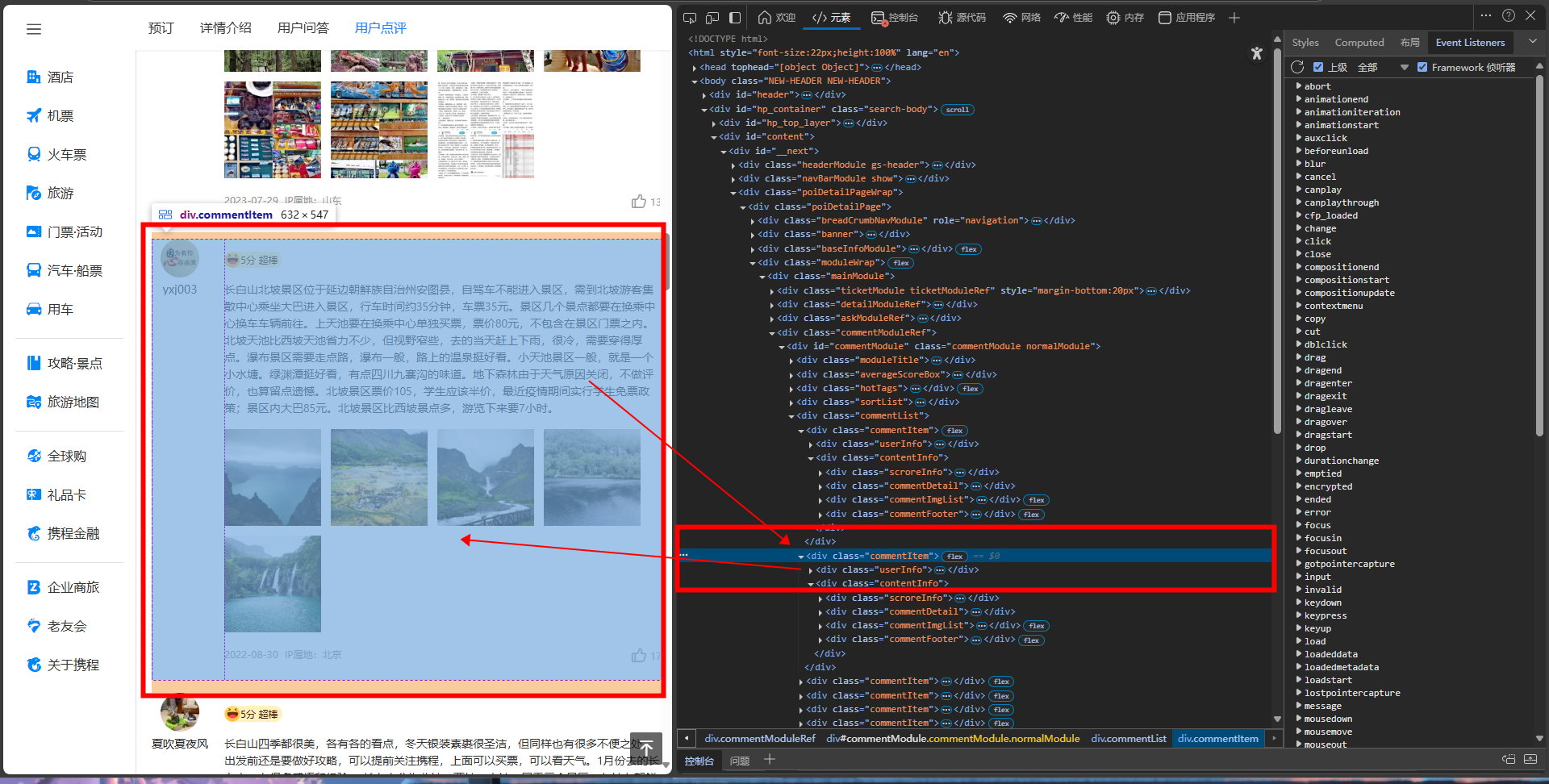This screenshot has height=784, width=1549.
Task: Click the 欢迎 welcome tab in DevTools
Action: pos(777,18)
